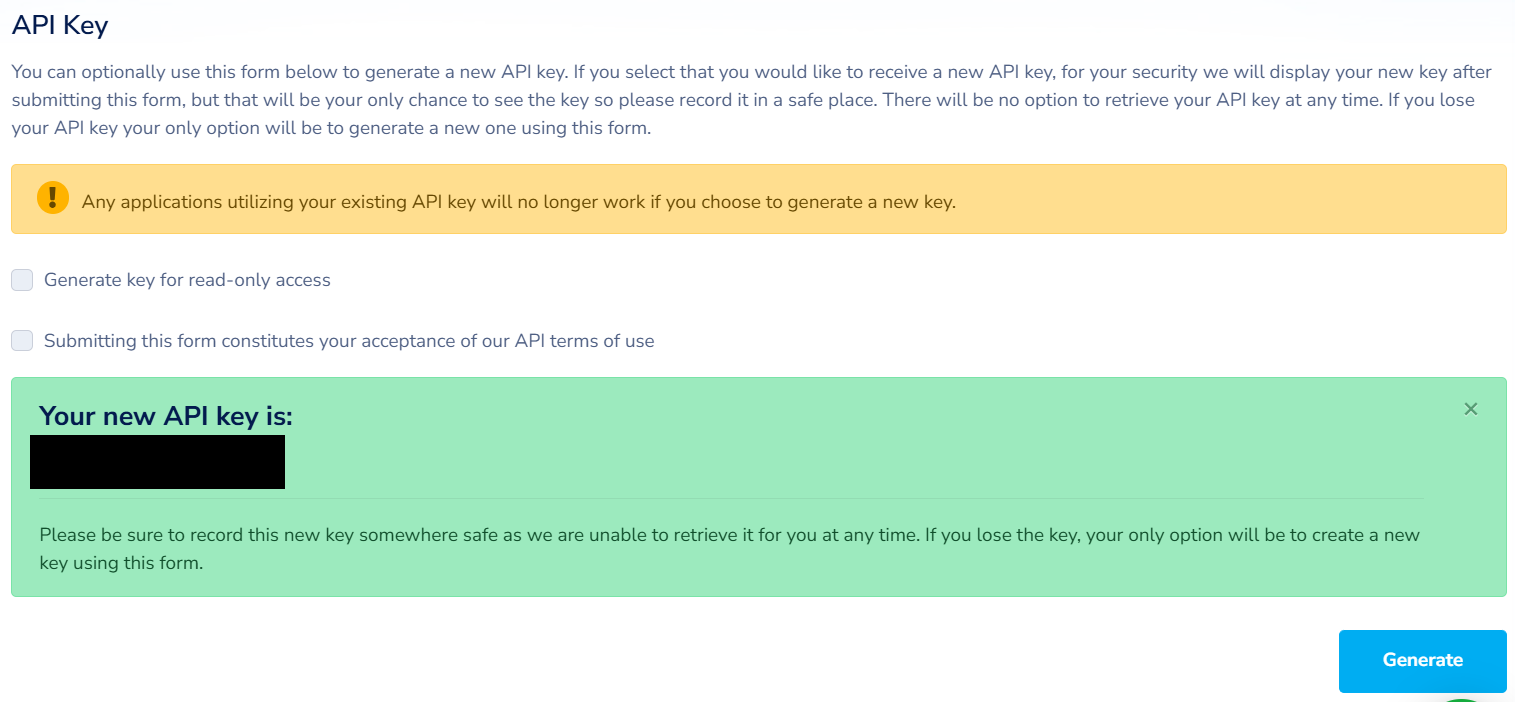Enable the read-only access checkbox

(22, 280)
